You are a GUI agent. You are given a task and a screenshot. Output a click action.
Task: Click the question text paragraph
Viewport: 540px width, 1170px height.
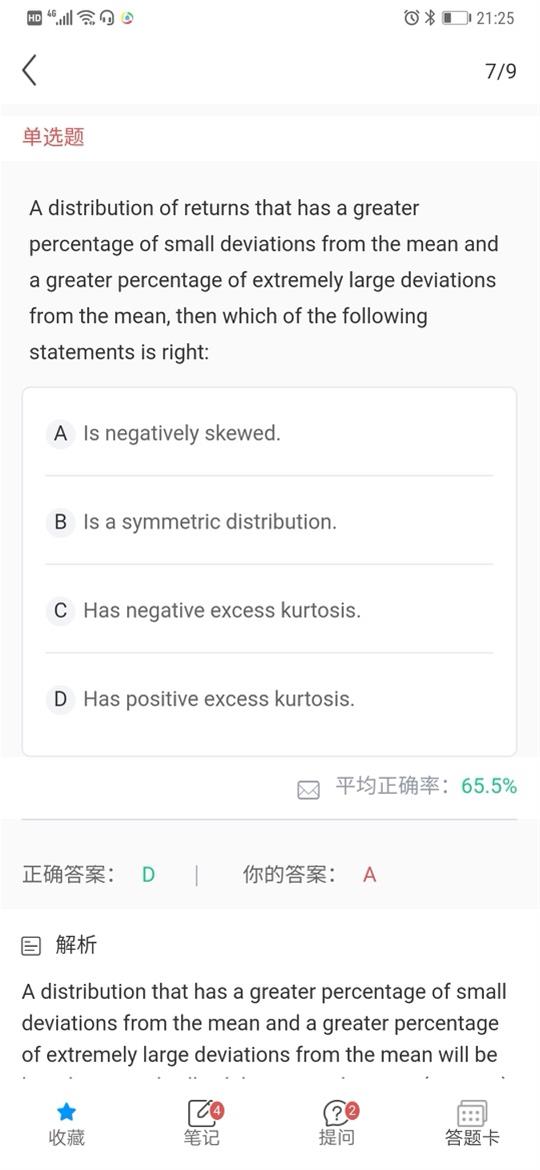click(264, 280)
